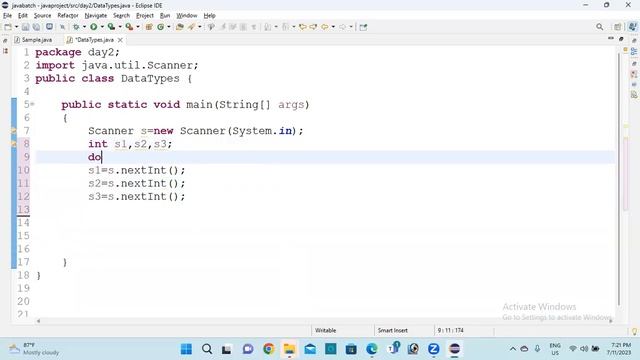Image resolution: width=640 pixels, height=360 pixels.
Task: Open the Help menu
Action: (209, 16)
